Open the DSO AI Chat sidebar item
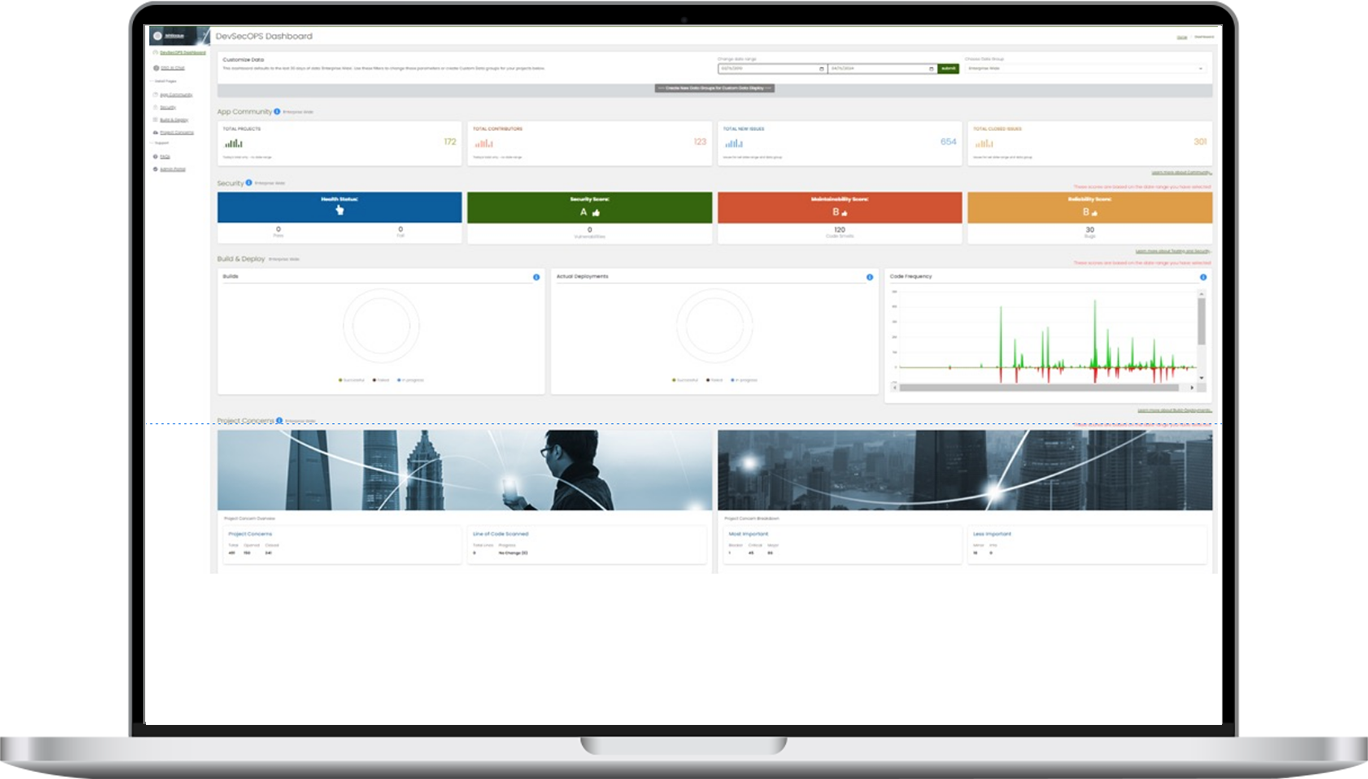This screenshot has height=779, width=1368. pos(173,68)
